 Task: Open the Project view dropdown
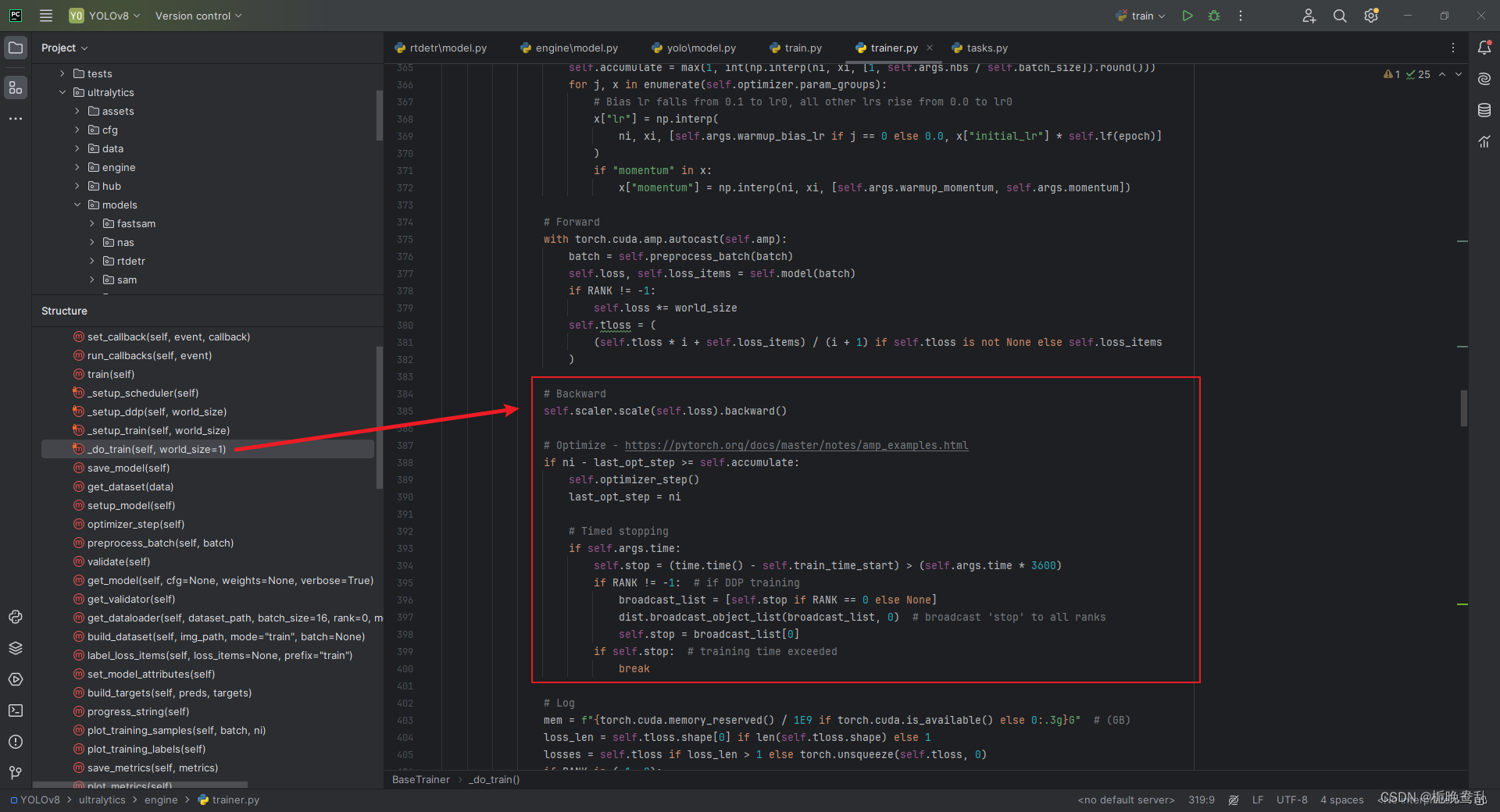pyautogui.click(x=65, y=48)
